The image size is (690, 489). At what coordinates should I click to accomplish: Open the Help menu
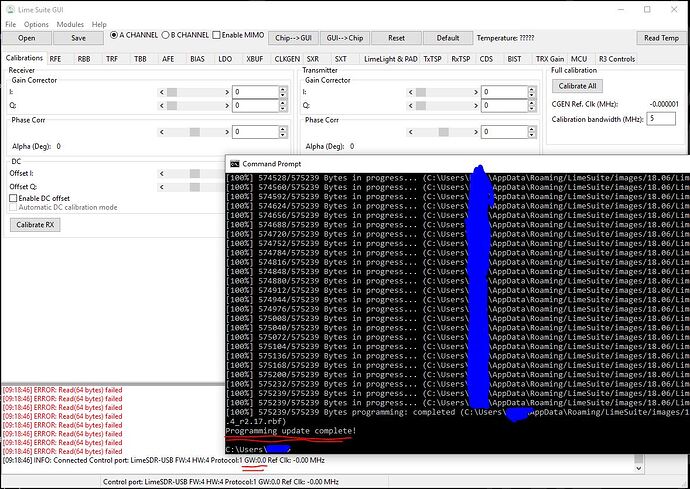pos(99,24)
